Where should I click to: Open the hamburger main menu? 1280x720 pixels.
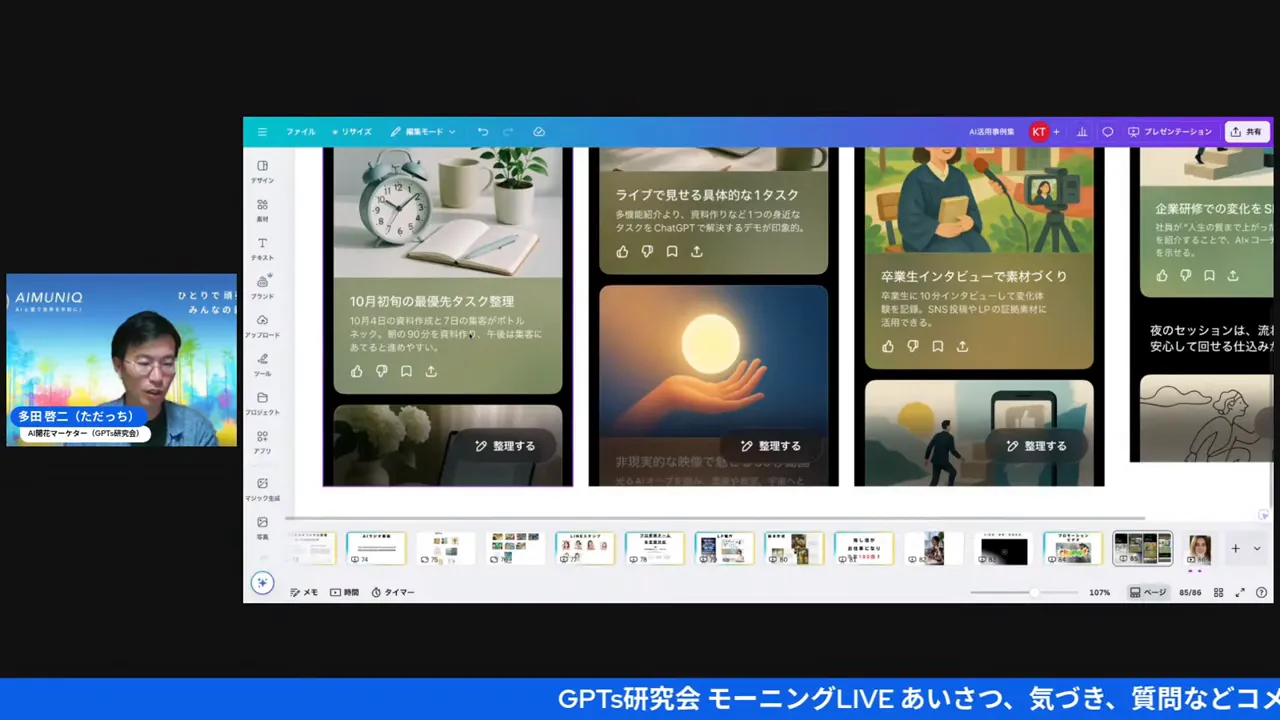(x=262, y=132)
